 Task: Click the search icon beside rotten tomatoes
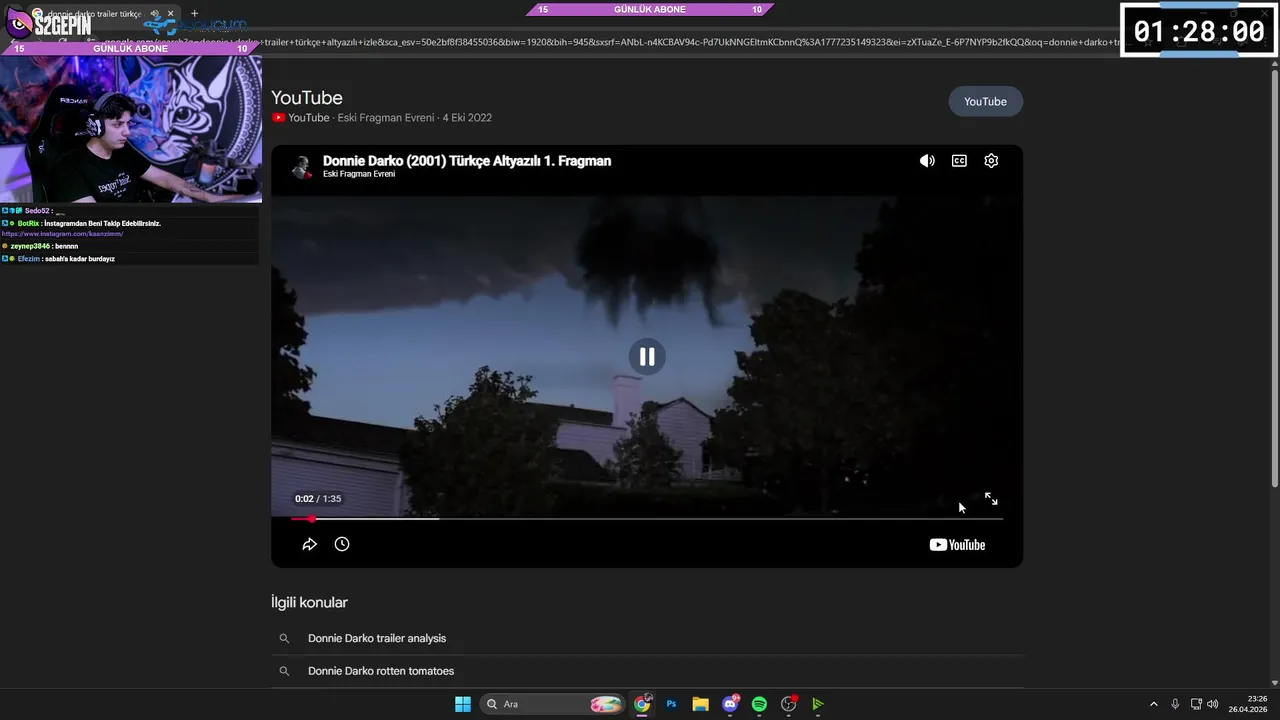click(x=284, y=671)
